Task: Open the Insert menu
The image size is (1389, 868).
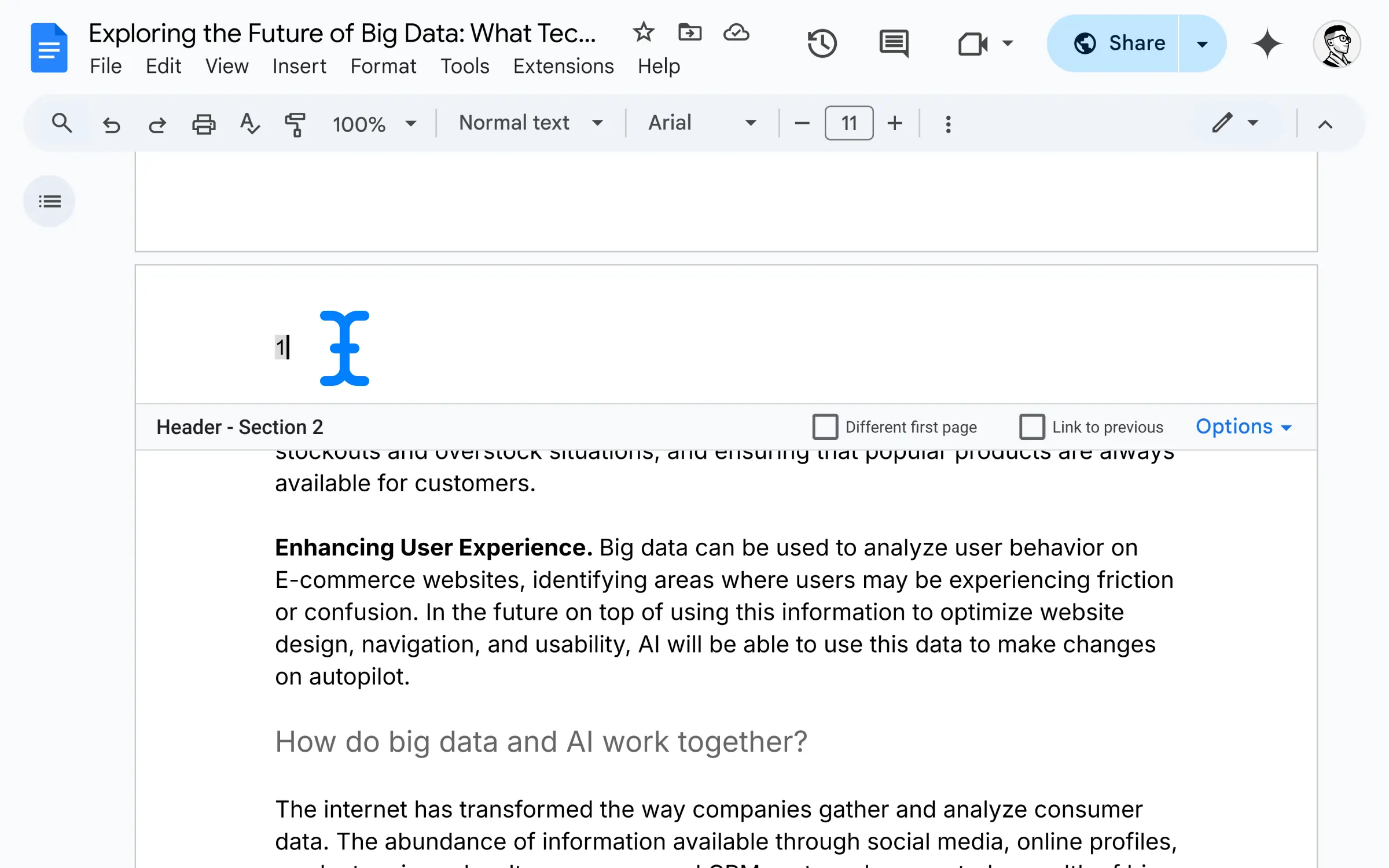Action: click(x=299, y=66)
